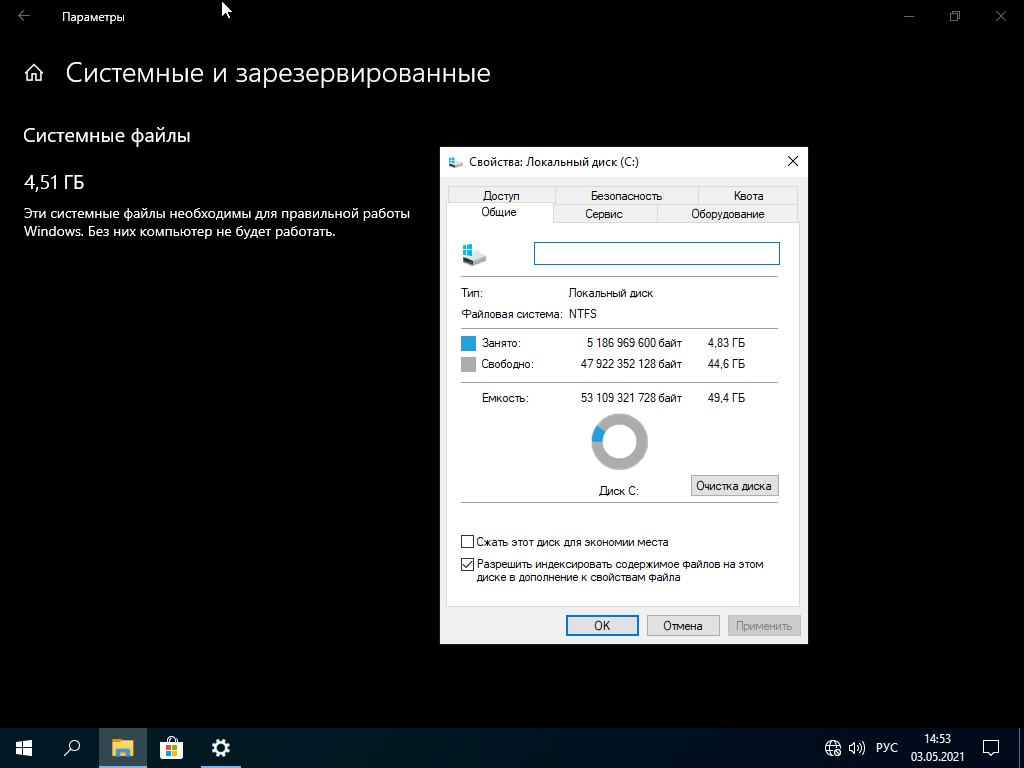Close the Параметры window
The image size is (1024, 768).
(1000, 16)
